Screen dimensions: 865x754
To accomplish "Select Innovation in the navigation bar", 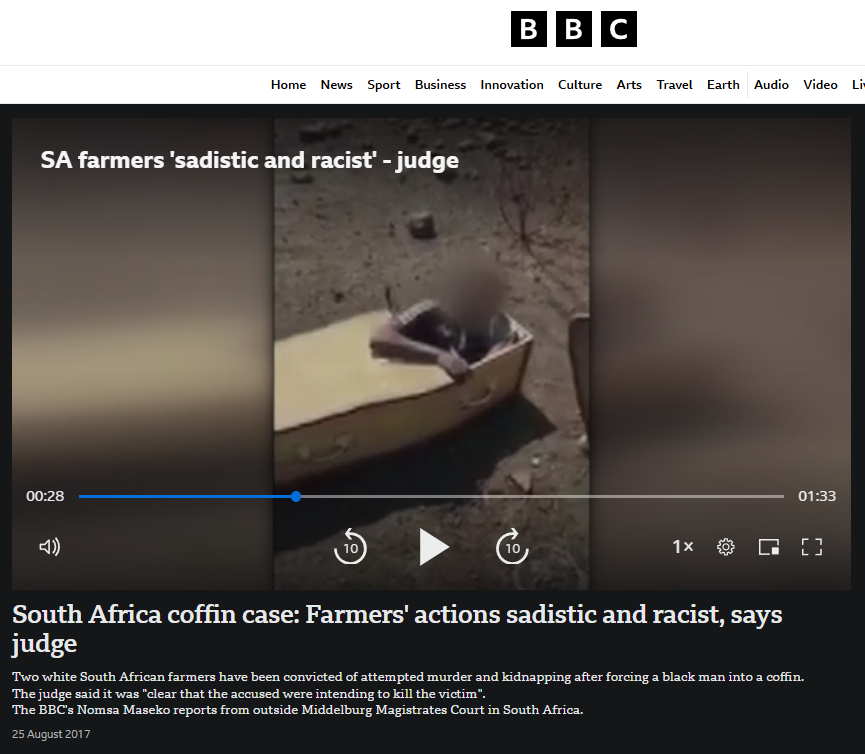I will pos(512,85).
